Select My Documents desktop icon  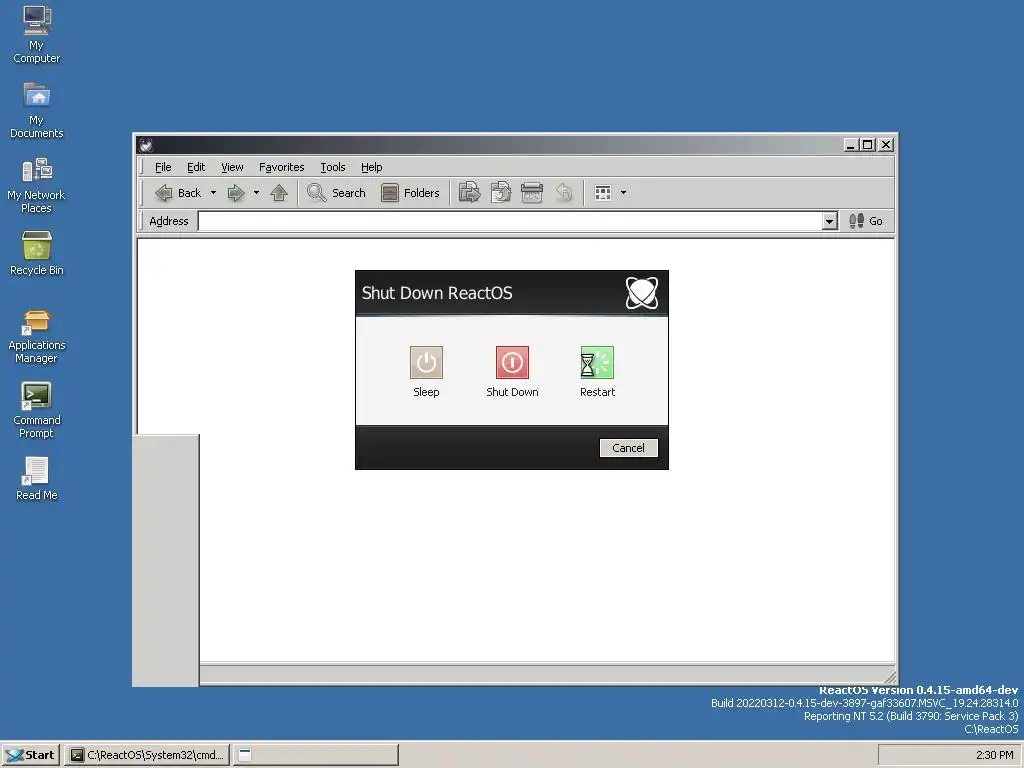[37, 110]
